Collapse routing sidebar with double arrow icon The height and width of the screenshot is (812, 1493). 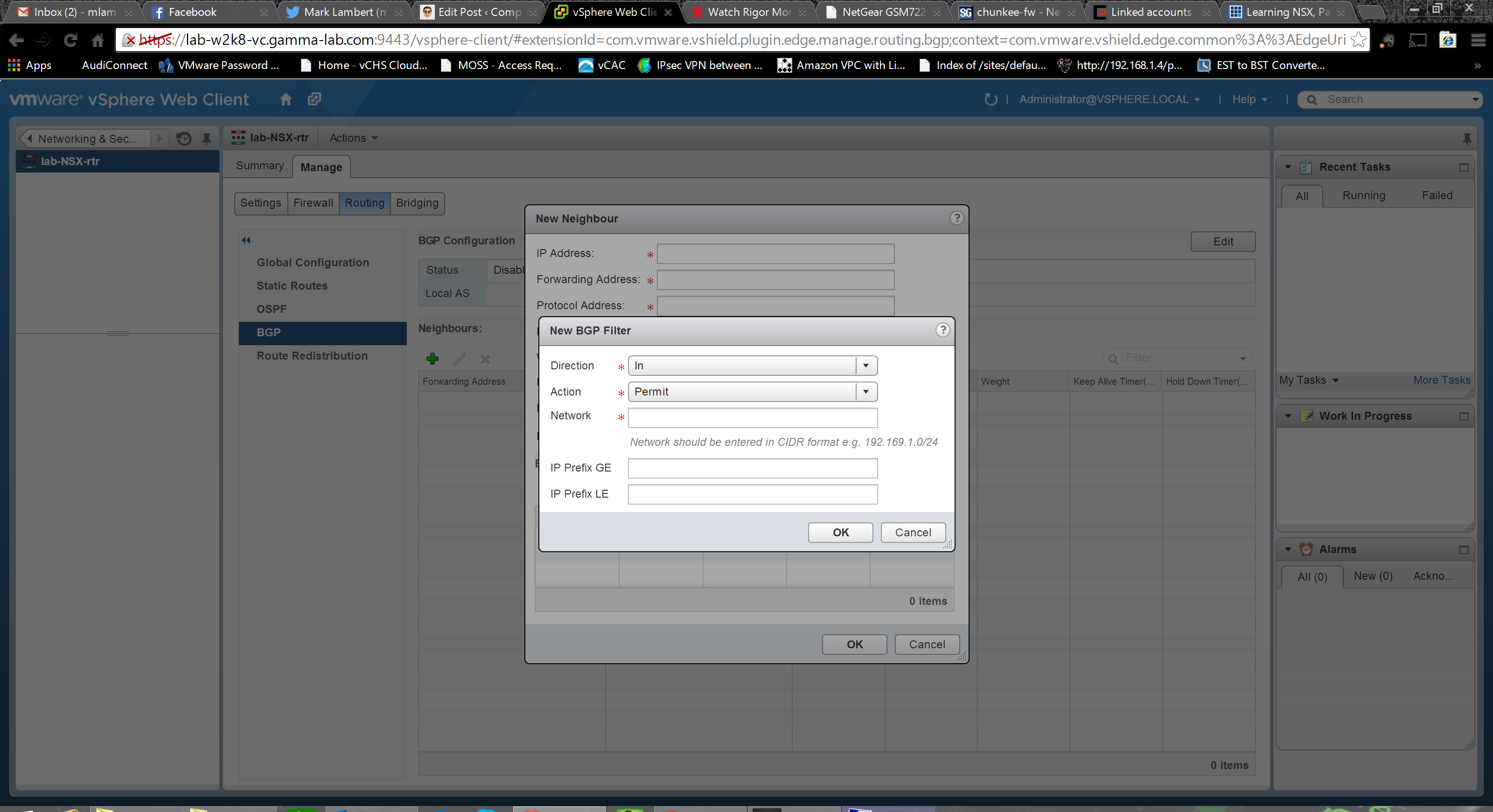pyautogui.click(x=246, y=240)
